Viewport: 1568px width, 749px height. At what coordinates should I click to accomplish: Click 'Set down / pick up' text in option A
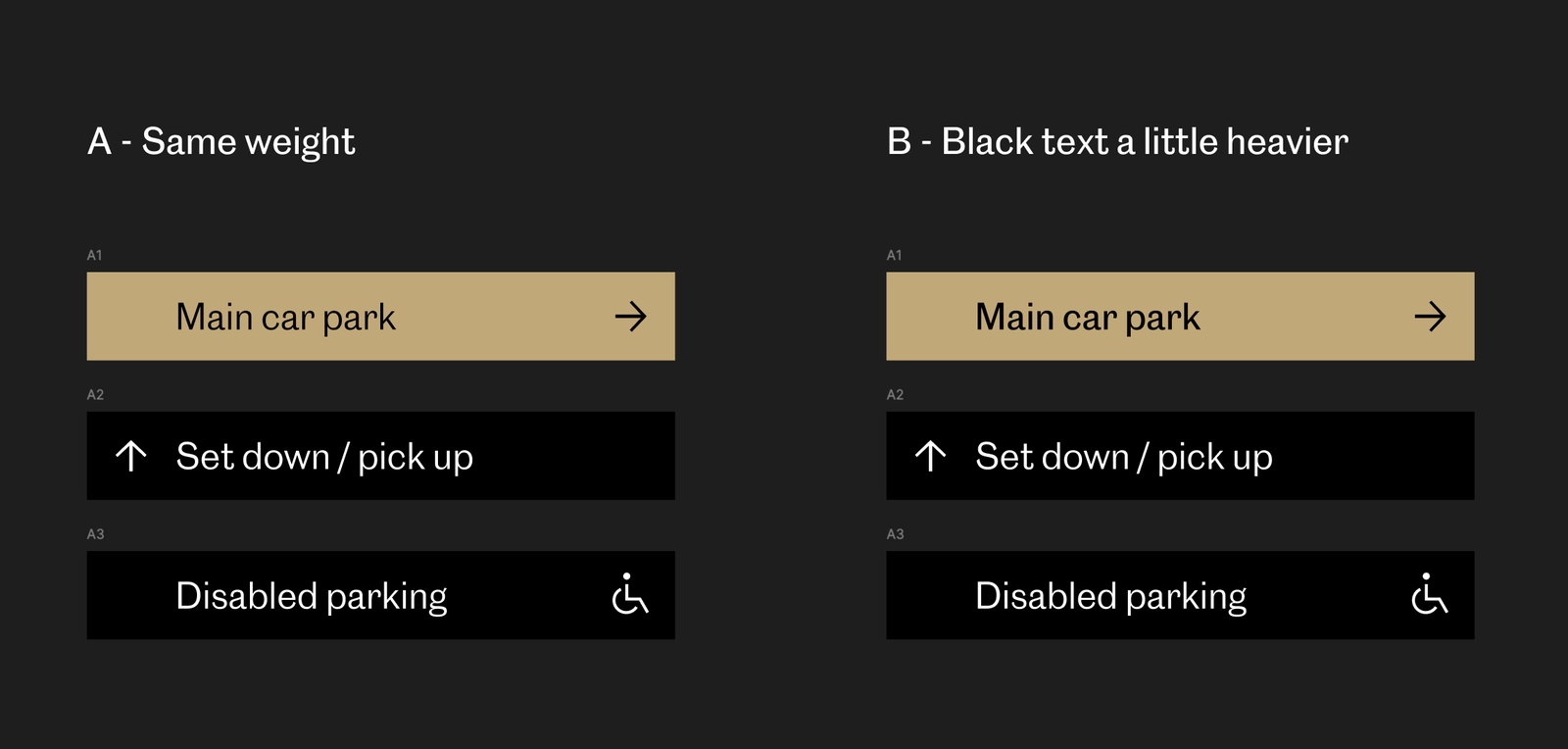(x=324, y=457)
